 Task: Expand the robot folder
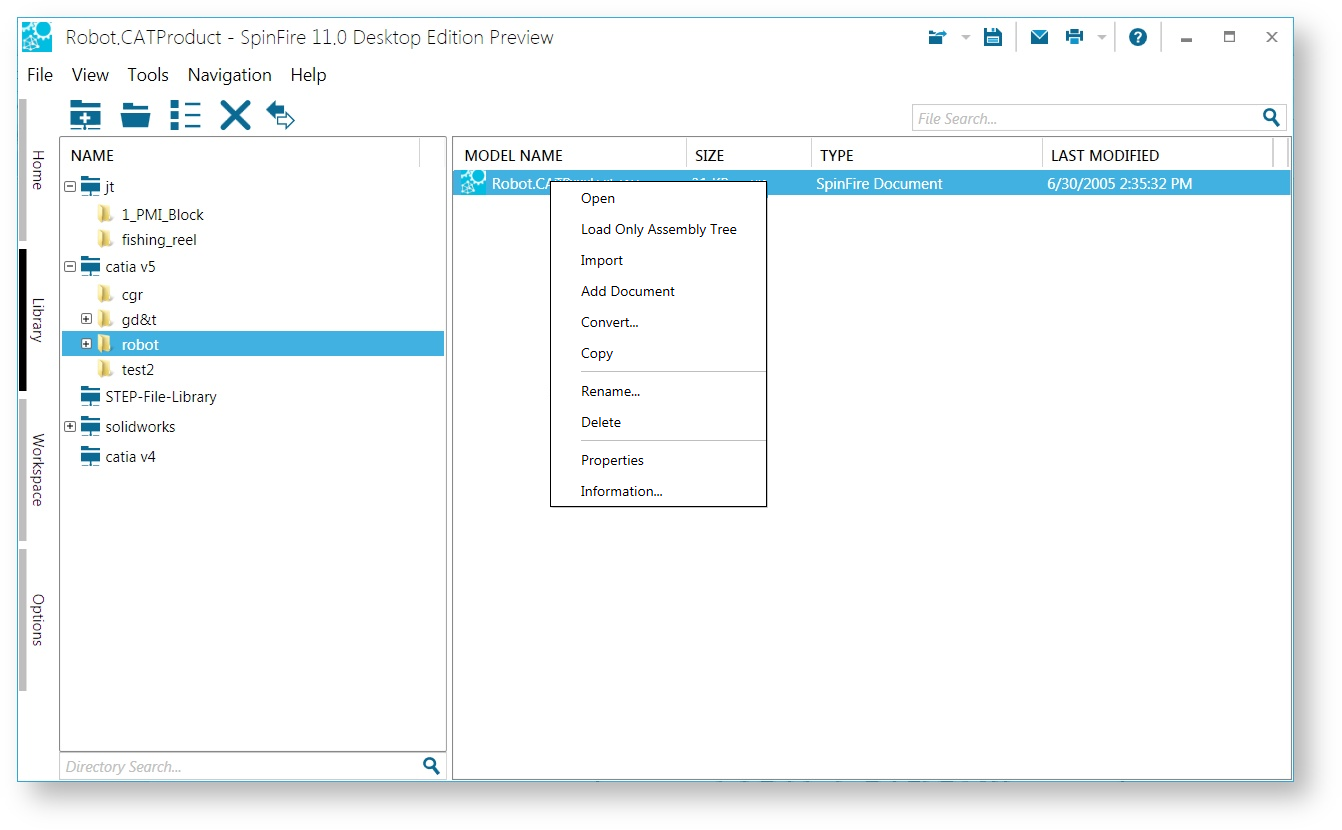pyautogui.click(x=86, y=344)
